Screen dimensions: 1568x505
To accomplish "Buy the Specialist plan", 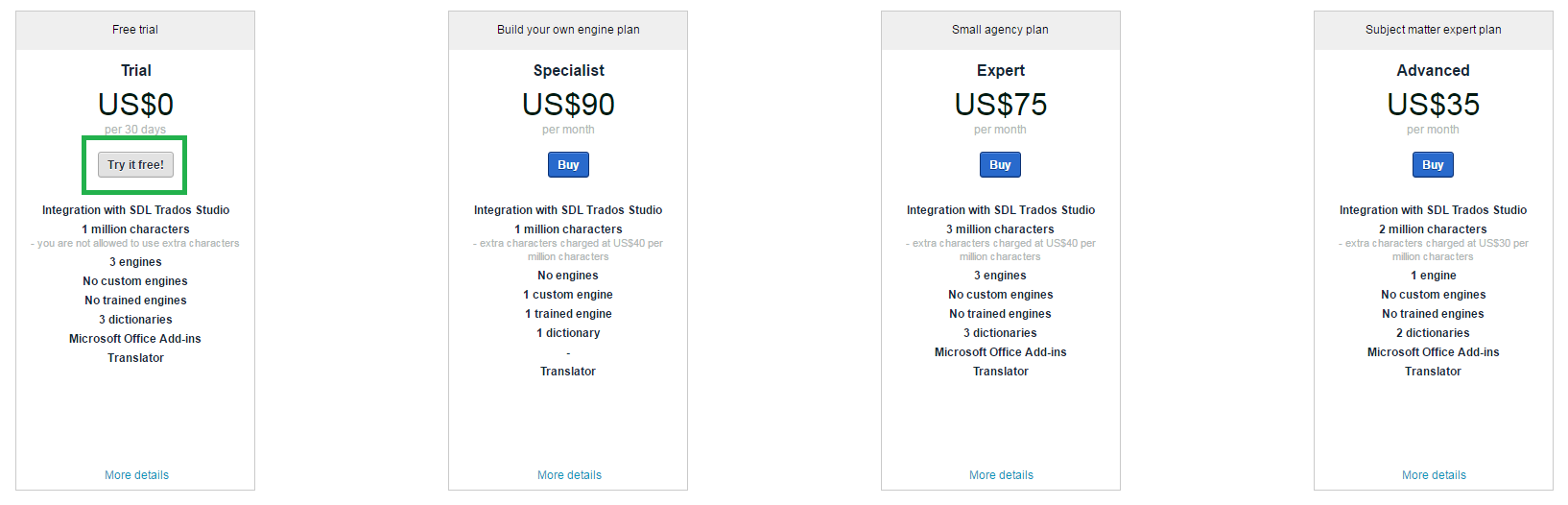I will click(568, 165).
